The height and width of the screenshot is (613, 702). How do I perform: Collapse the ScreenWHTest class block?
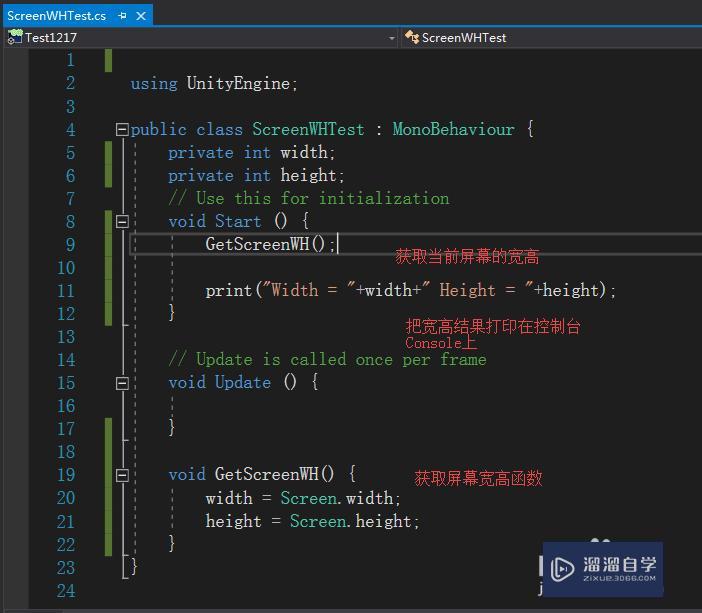[x=122, y=130]
